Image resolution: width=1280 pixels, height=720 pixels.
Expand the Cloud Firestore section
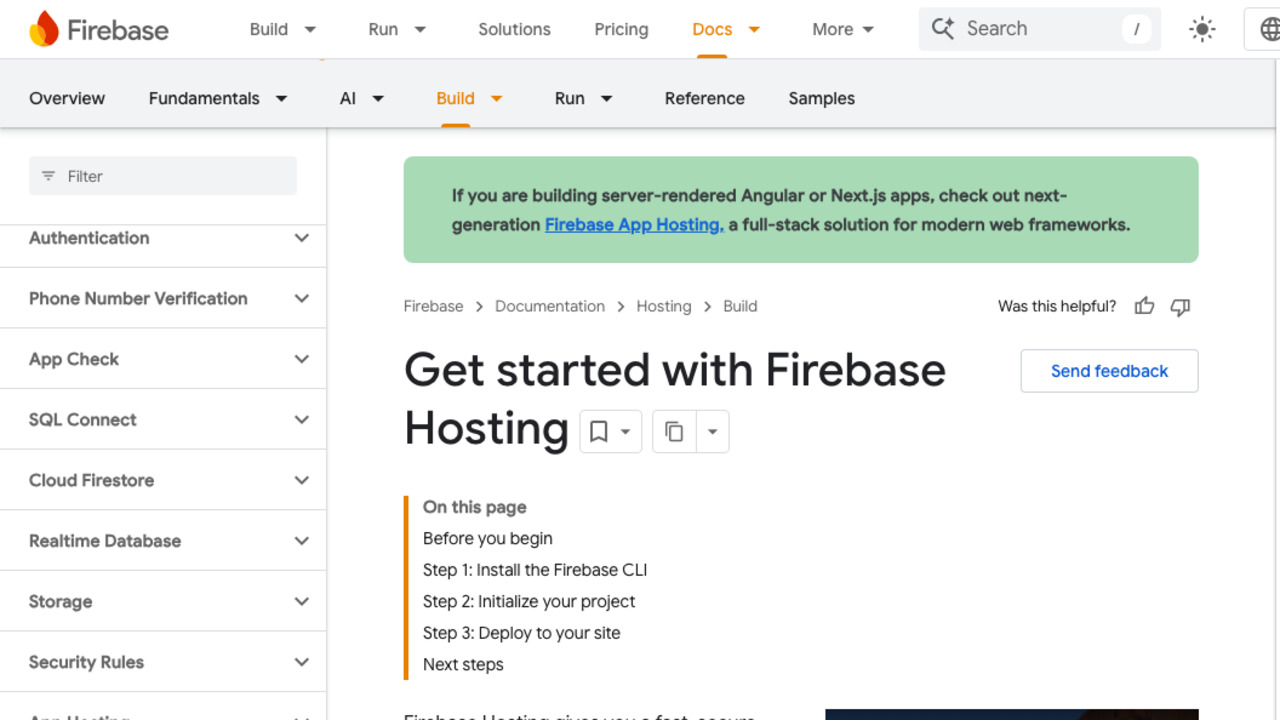coord(301,480)
